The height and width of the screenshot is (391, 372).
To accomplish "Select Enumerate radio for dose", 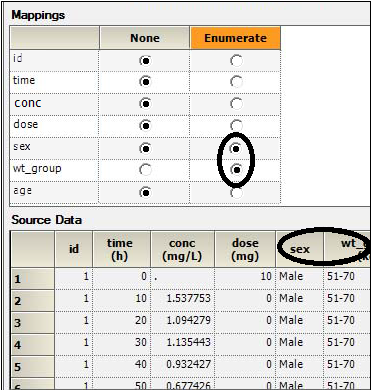I will pos(236,126).
